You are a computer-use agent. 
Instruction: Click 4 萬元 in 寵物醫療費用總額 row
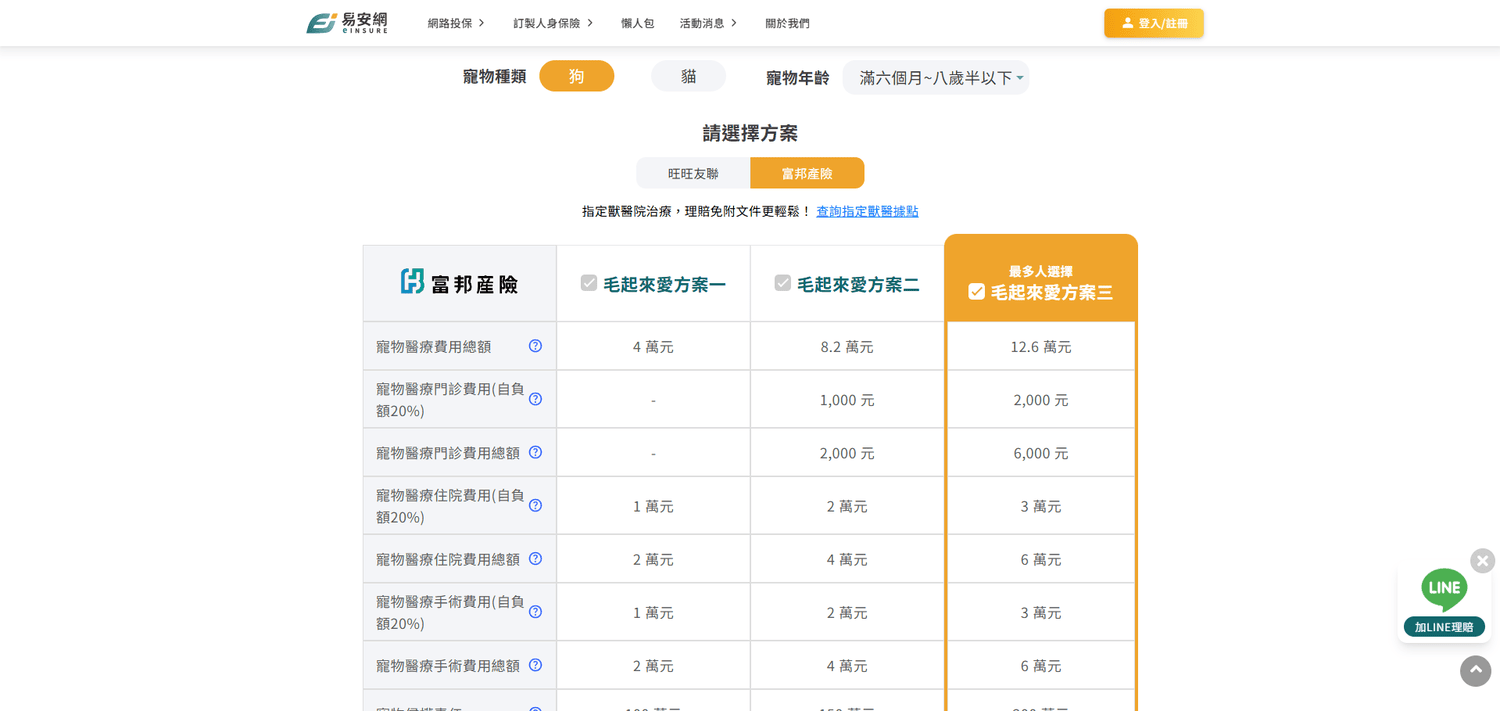pos(653,346)
